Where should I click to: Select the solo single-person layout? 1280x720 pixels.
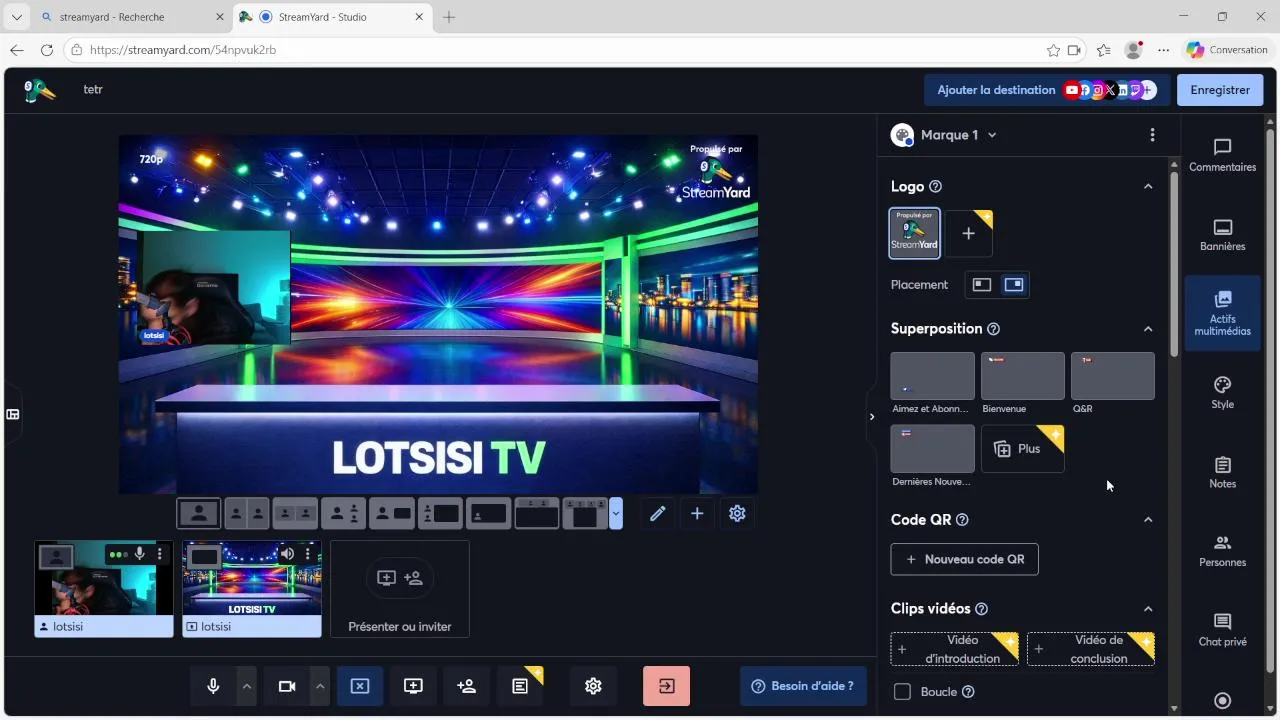tap(199, 514)
